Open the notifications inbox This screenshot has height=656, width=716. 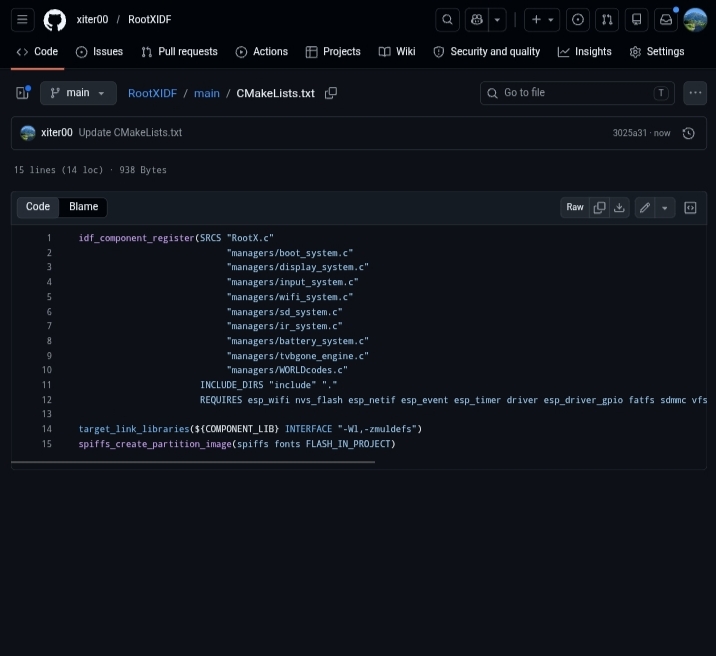coord(666,20)
